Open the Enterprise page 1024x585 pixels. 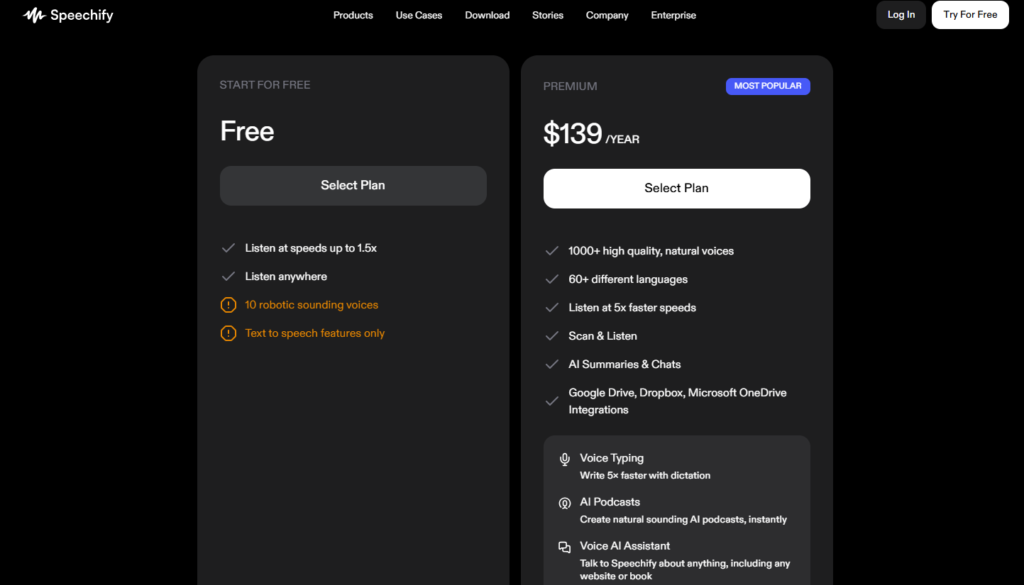pyautogui.click(x=673, y=15)
